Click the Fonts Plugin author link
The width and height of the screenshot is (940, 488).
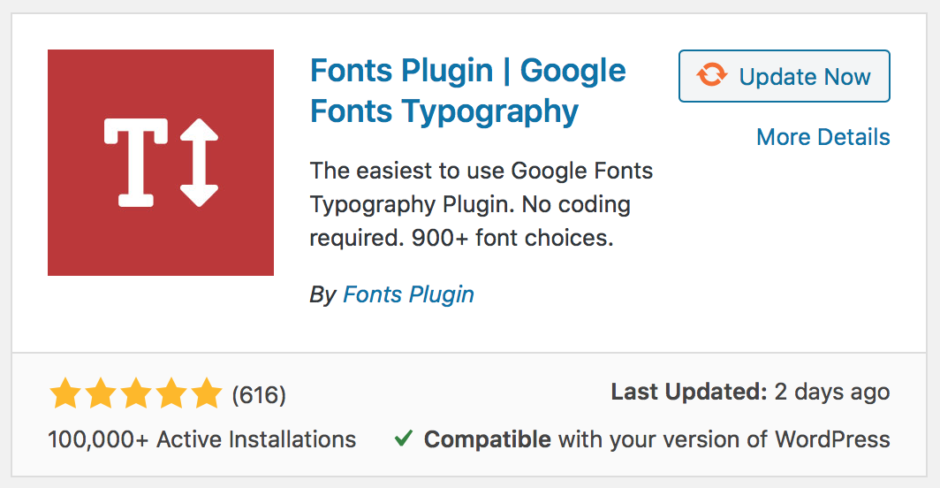coord(408,295)
